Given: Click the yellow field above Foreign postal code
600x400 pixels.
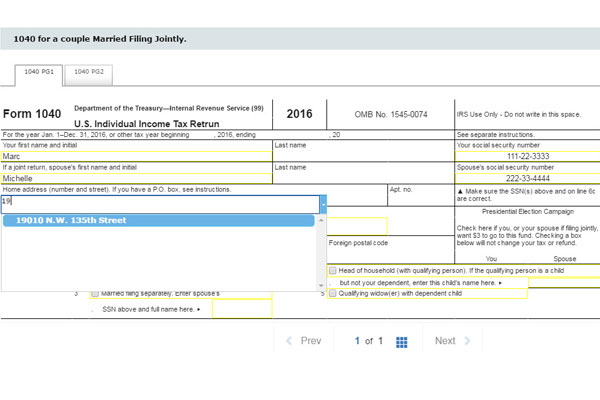Looking at the screenshot, I should click(x=357, y=226).
